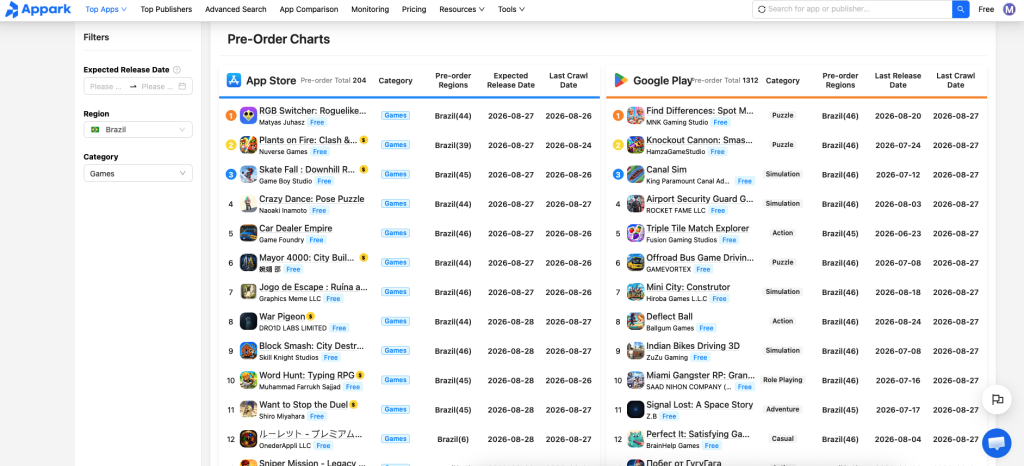Open Car Dealer Empire app icon
The width and height of the screenshot is (1024, 466).
click(248, 233)
